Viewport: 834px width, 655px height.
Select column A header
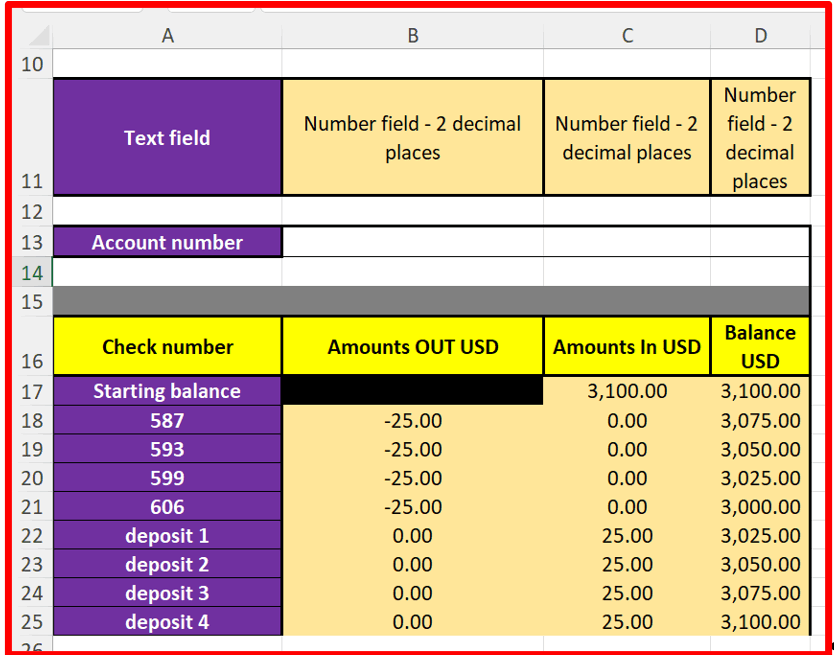[168, 36]
